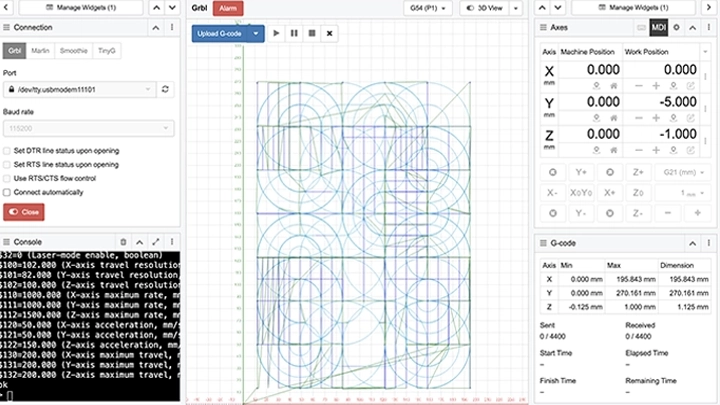This screenshot has width=720, height=405.
Task: Collapse the Connection widget panel
Action: click(x=156, y=28)
